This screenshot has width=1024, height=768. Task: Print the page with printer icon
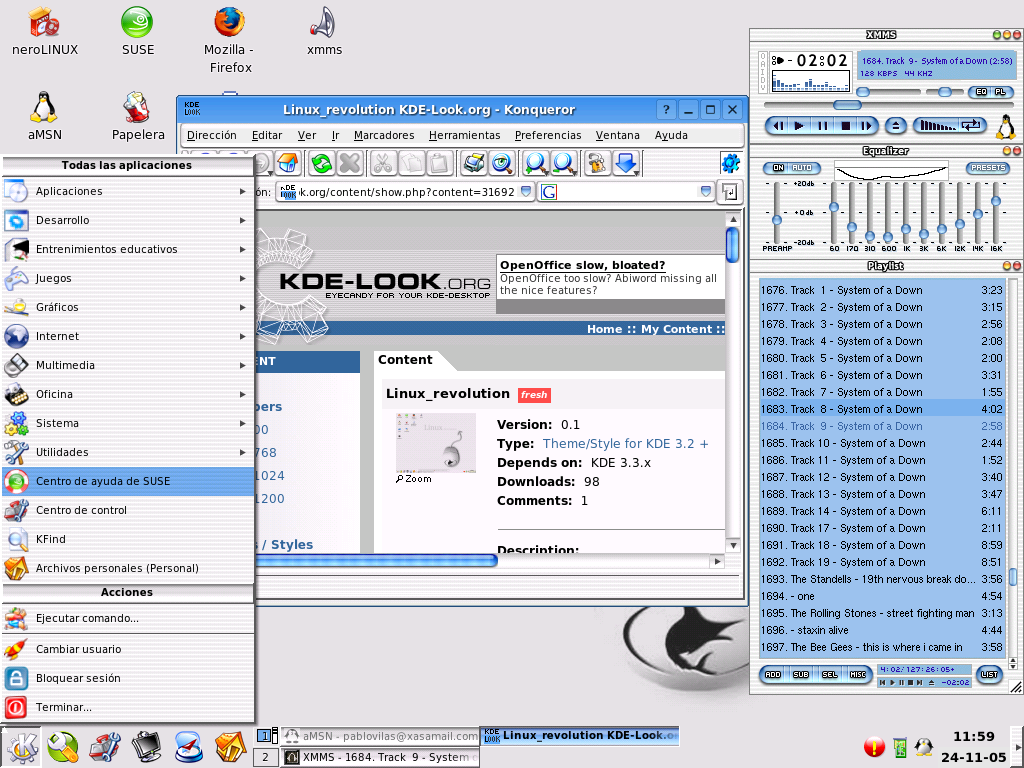click(473, 163)
